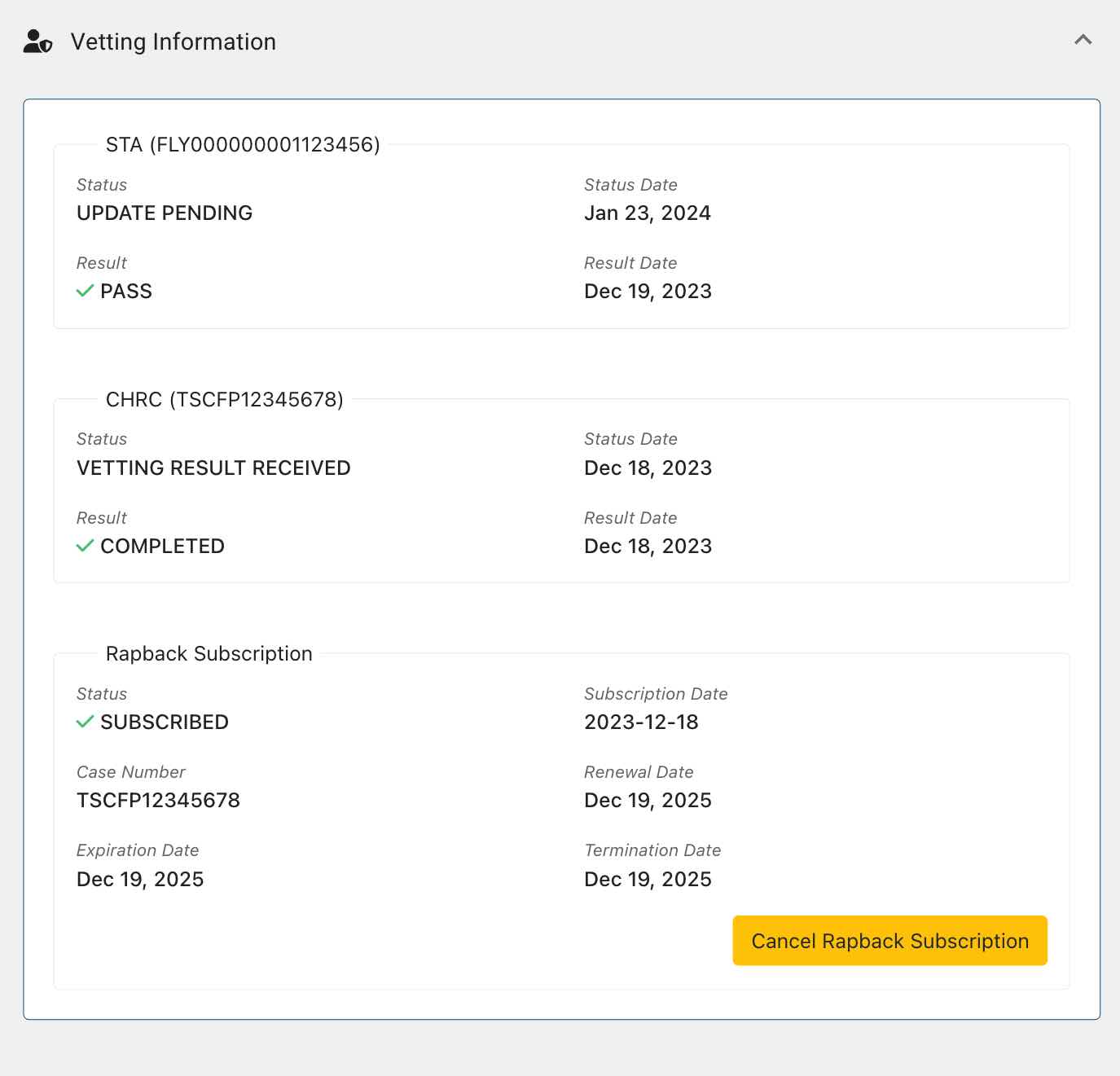Select the Case Number value TSCFP12345678

click(158, 801)
